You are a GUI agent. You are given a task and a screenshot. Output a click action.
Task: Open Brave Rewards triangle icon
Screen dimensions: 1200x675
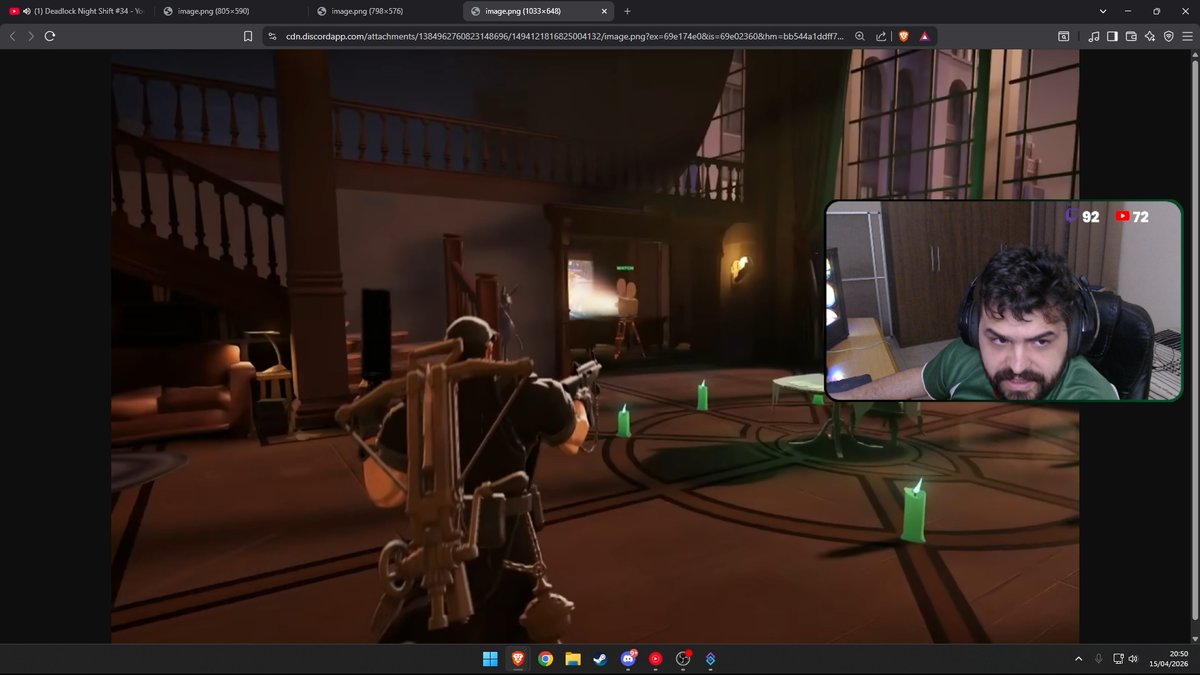924,36
